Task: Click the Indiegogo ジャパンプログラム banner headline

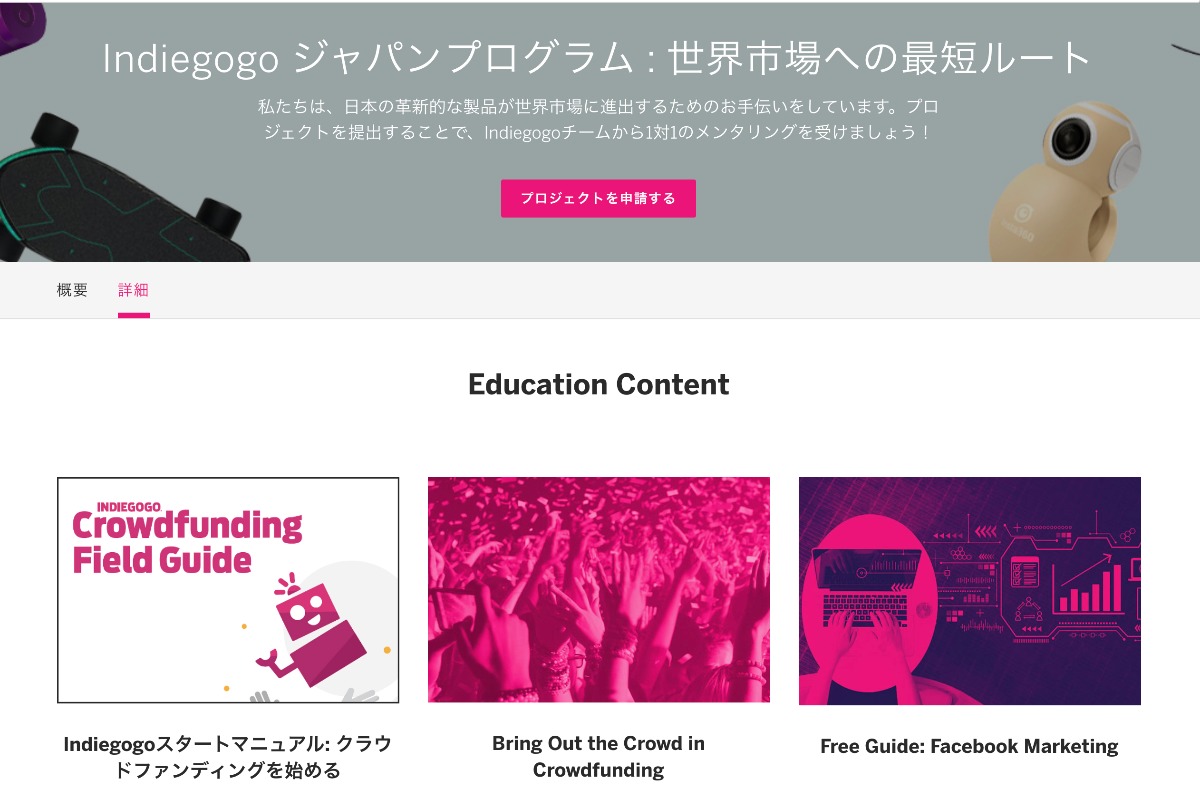Action: coord(598,59)
